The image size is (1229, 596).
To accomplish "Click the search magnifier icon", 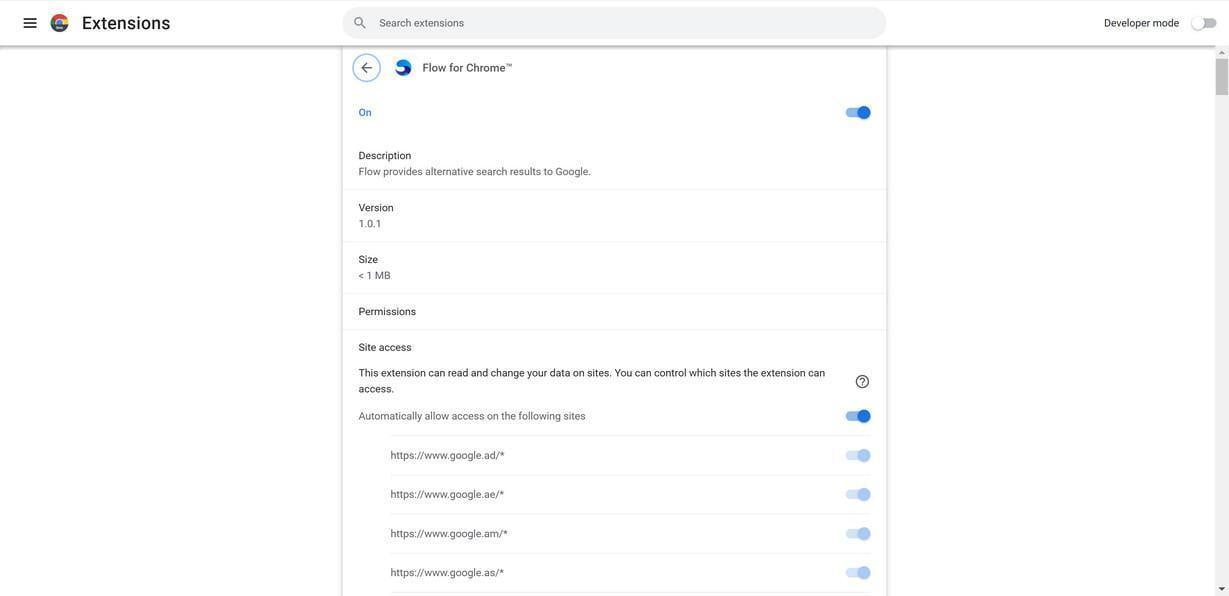I will [360, 23].
